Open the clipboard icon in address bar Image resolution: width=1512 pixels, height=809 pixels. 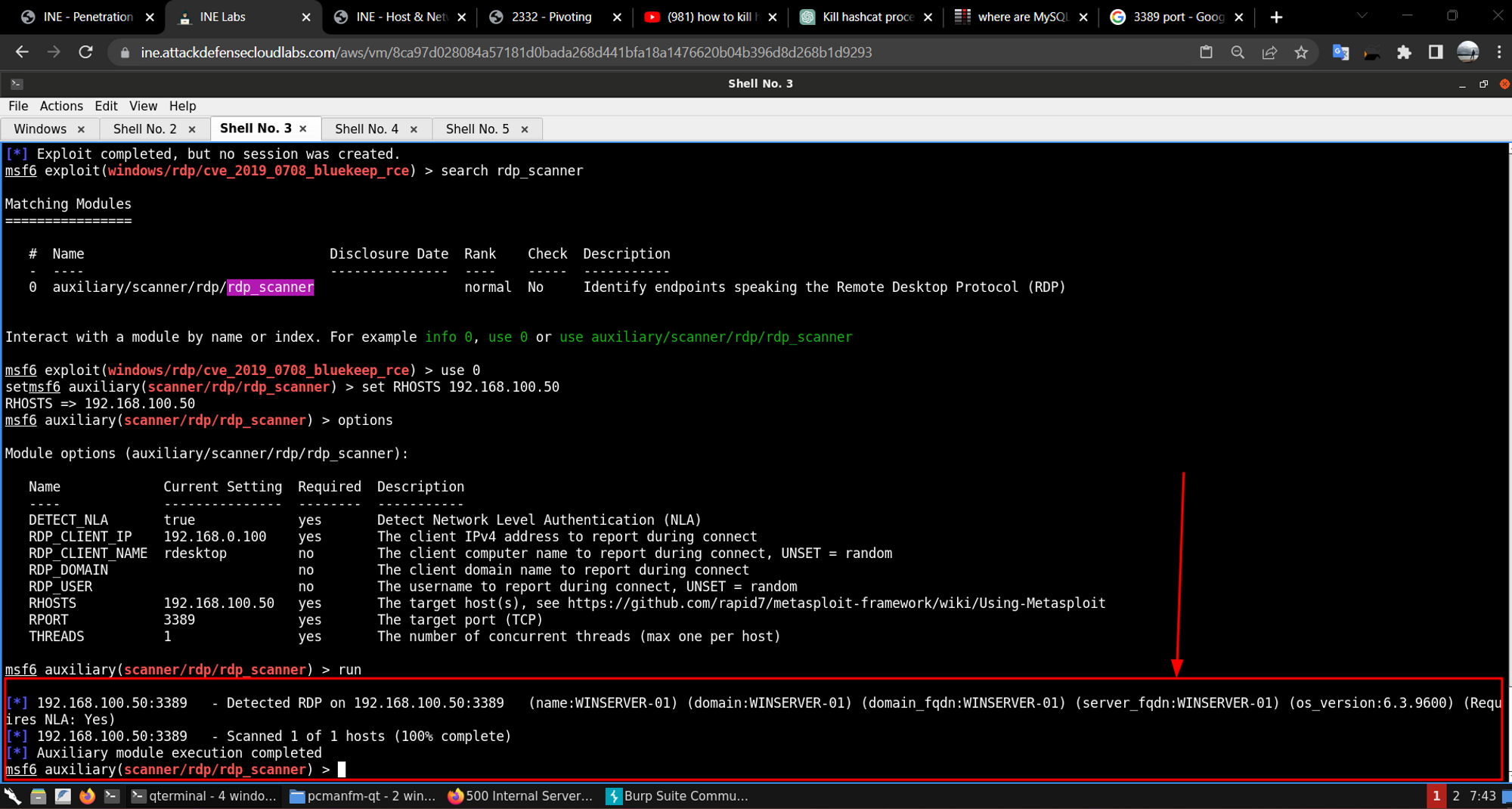[1206, 52]
